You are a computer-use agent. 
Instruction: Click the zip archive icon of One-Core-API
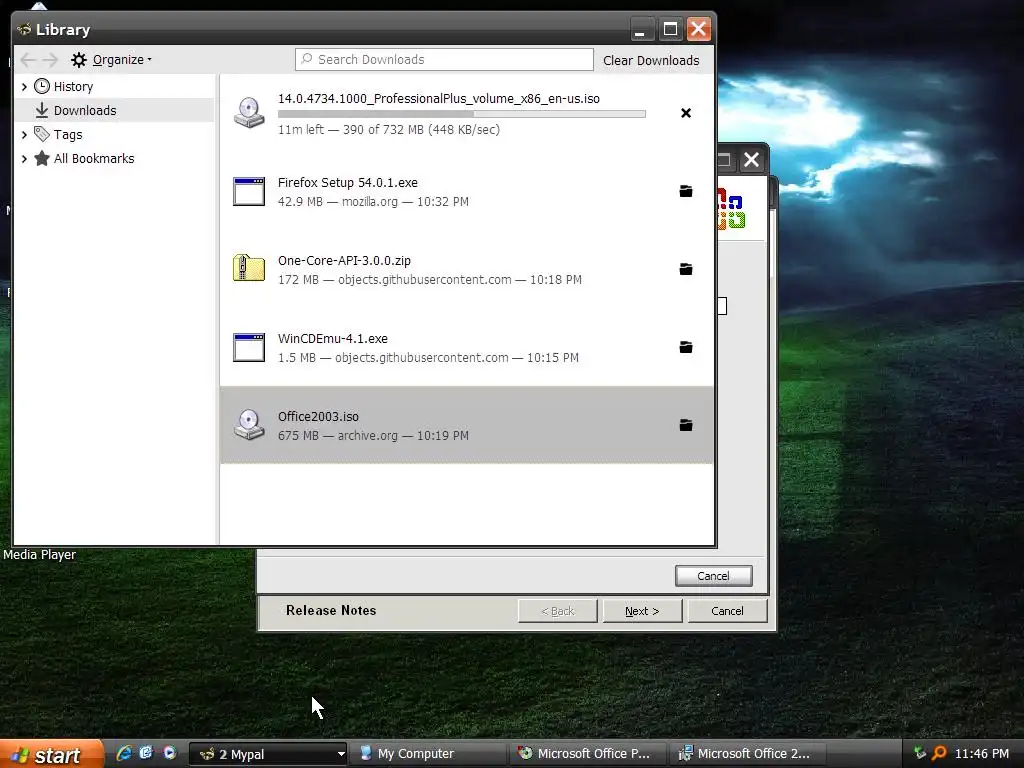coord(249,268)
